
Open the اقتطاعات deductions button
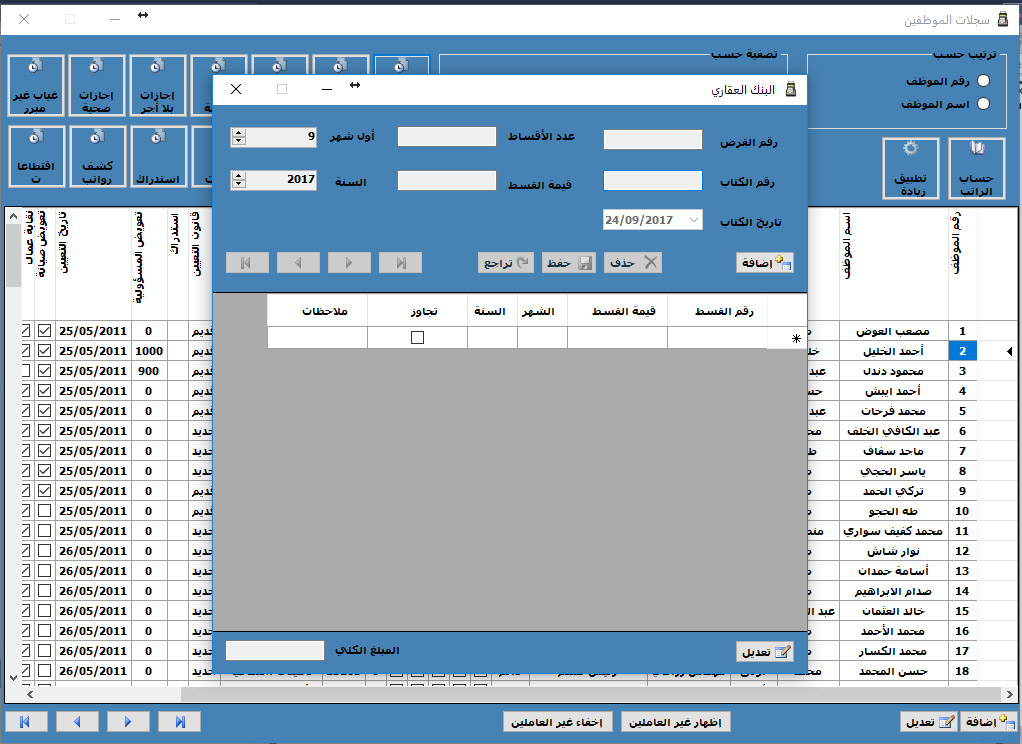tap(35, 158)
